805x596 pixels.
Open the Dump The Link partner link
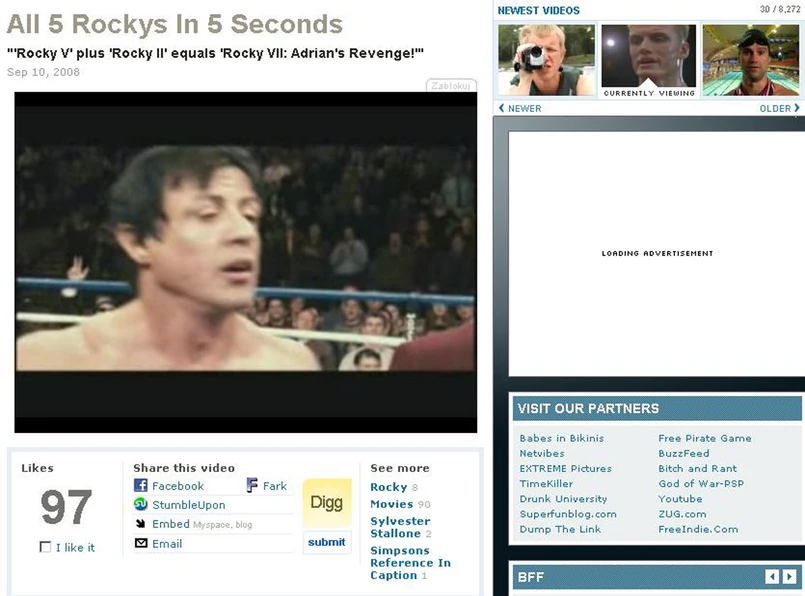560,529
